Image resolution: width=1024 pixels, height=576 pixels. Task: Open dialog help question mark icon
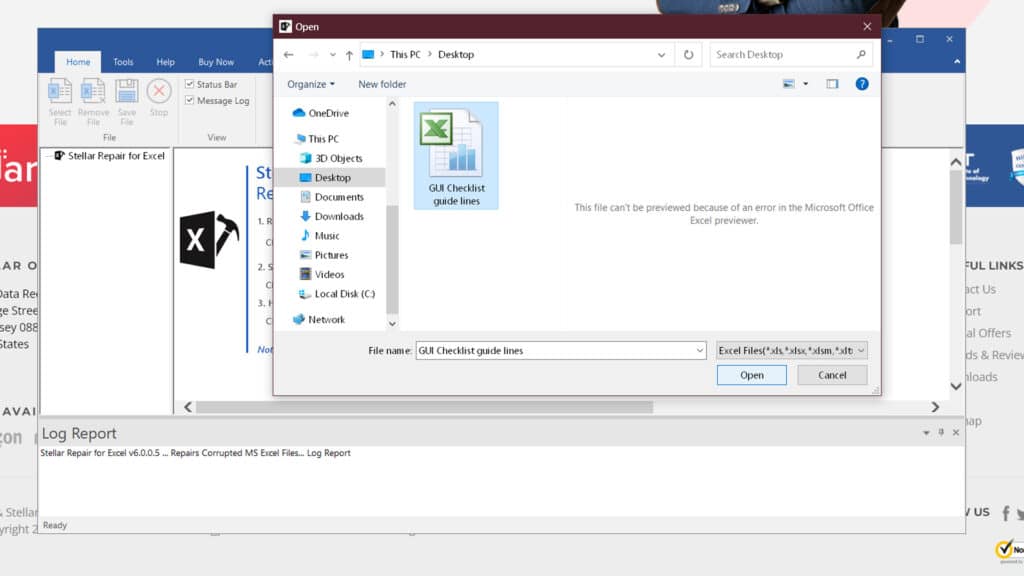(x=862, y=84)
